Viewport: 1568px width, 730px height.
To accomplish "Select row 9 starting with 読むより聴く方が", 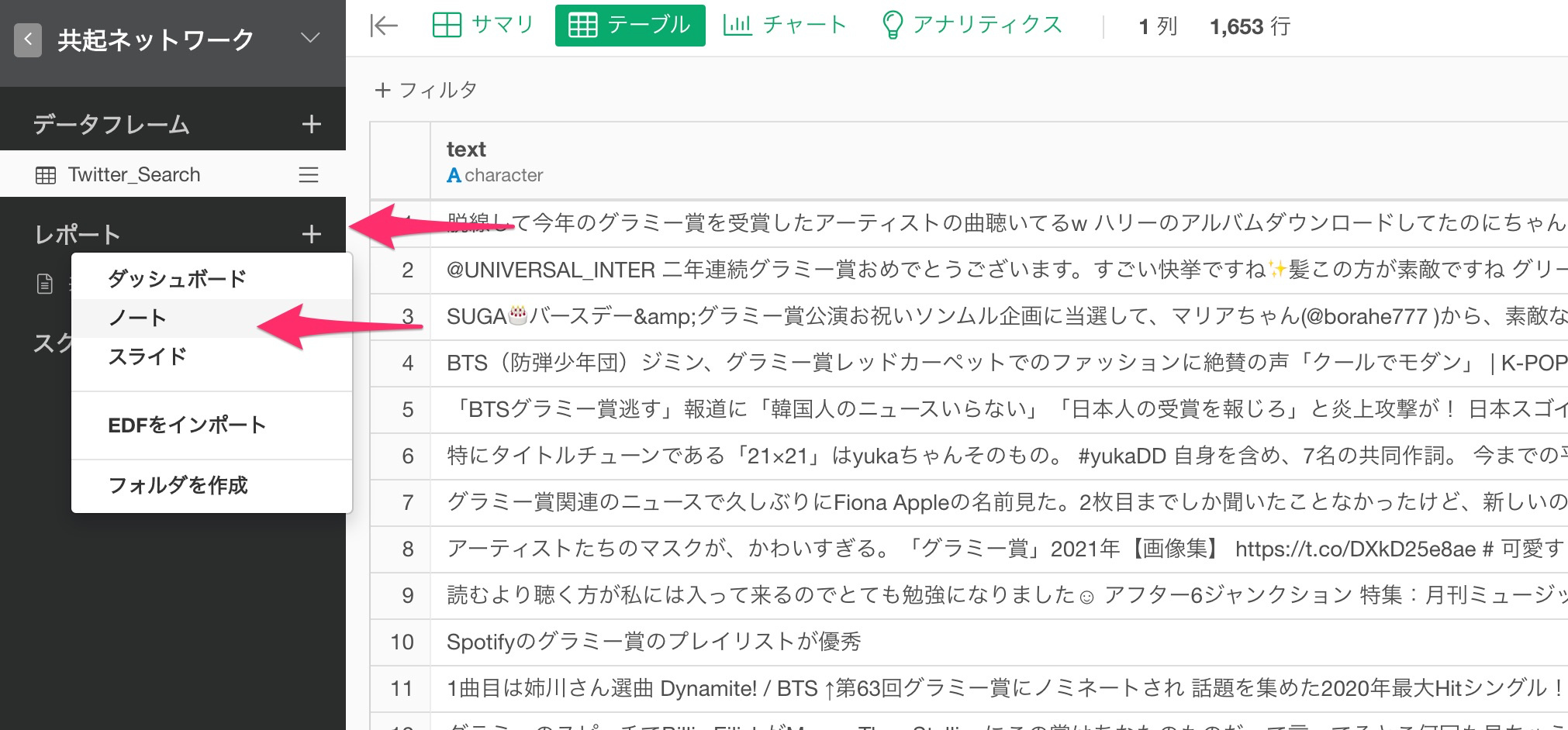I will coord(969,595).
